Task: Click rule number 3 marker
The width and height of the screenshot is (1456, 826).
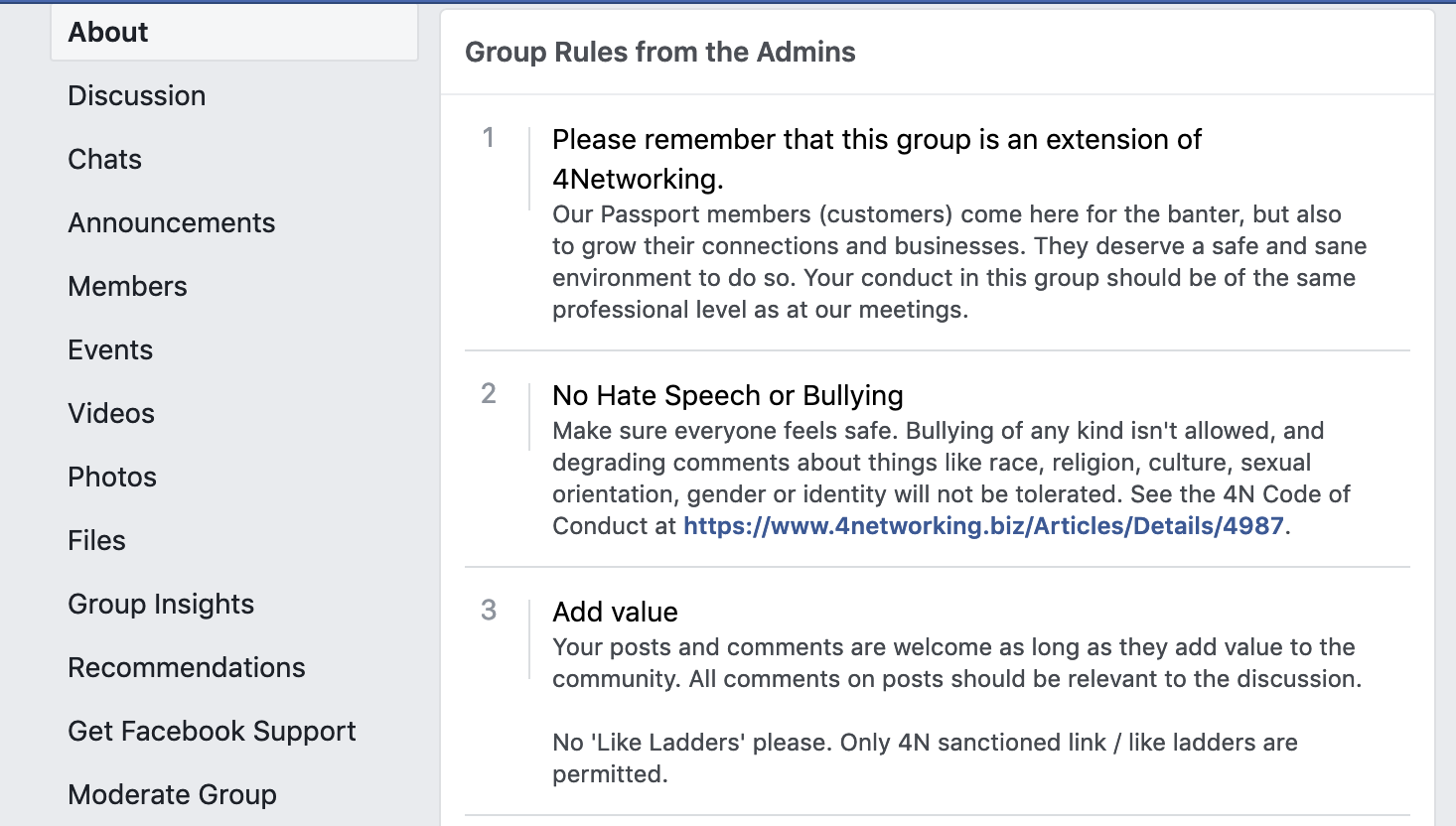Action: (488, 612)
